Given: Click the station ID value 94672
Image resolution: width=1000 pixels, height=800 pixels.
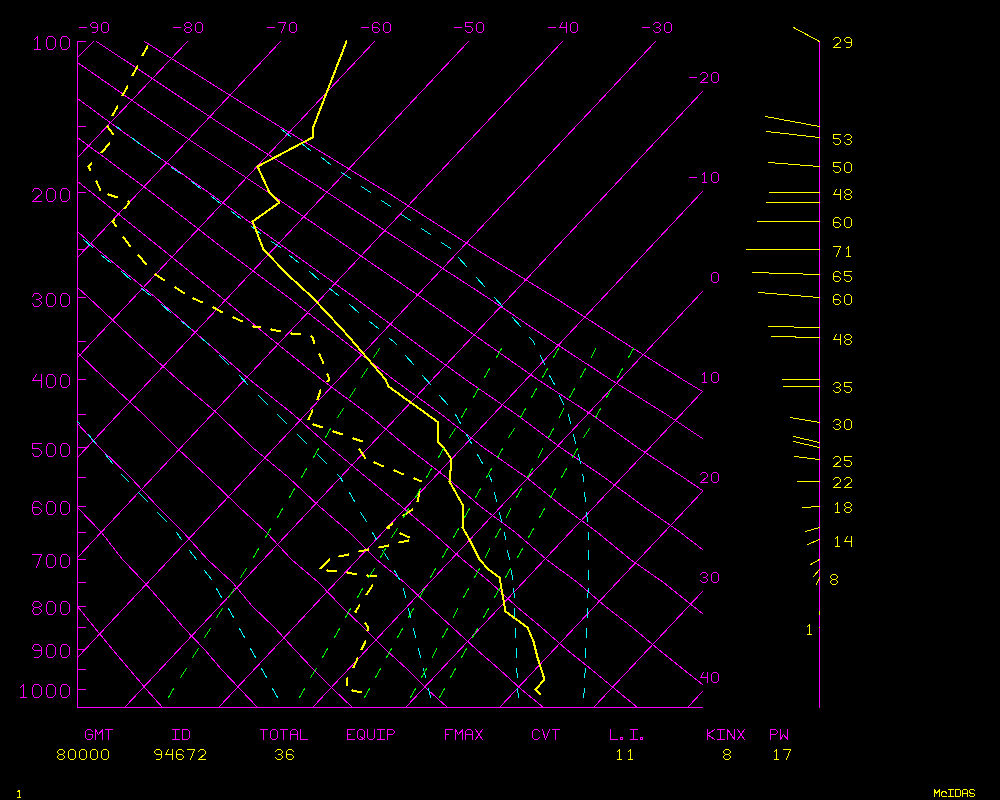Looking at the screenshot, I should pos(180,755).
